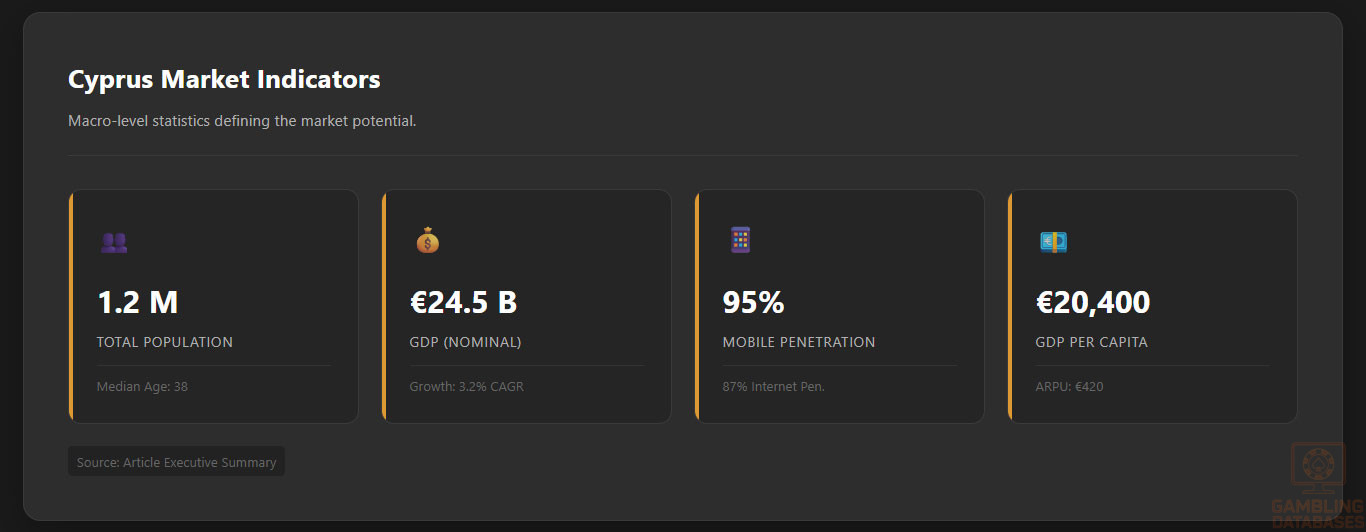Click the mobile phone icon
1366x532 pixels.
point(740,240)
